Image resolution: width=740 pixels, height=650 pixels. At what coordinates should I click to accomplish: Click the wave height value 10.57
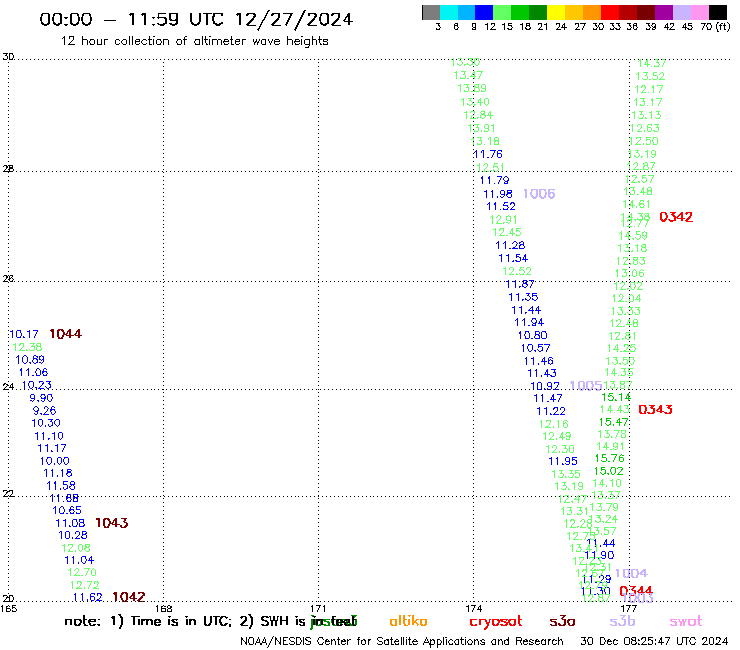coord(535,348)
